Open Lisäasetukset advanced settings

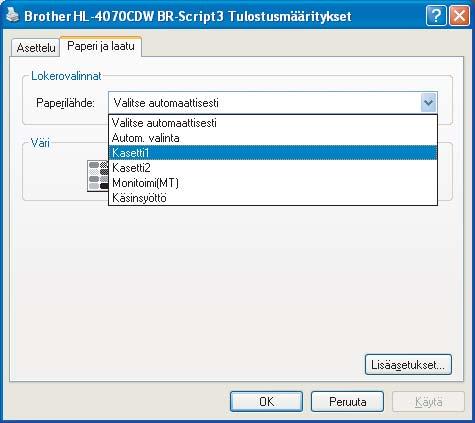pyautogui.click(x=408, y=365)
